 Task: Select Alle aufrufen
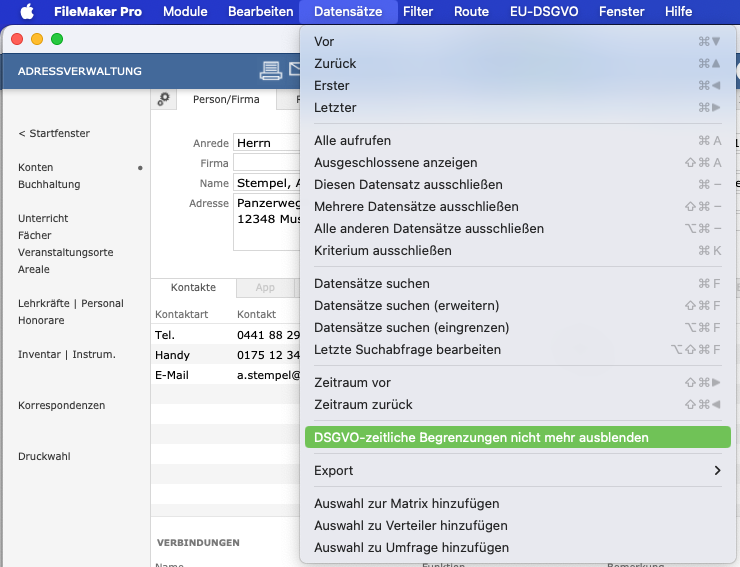click(x=518, y=141)
